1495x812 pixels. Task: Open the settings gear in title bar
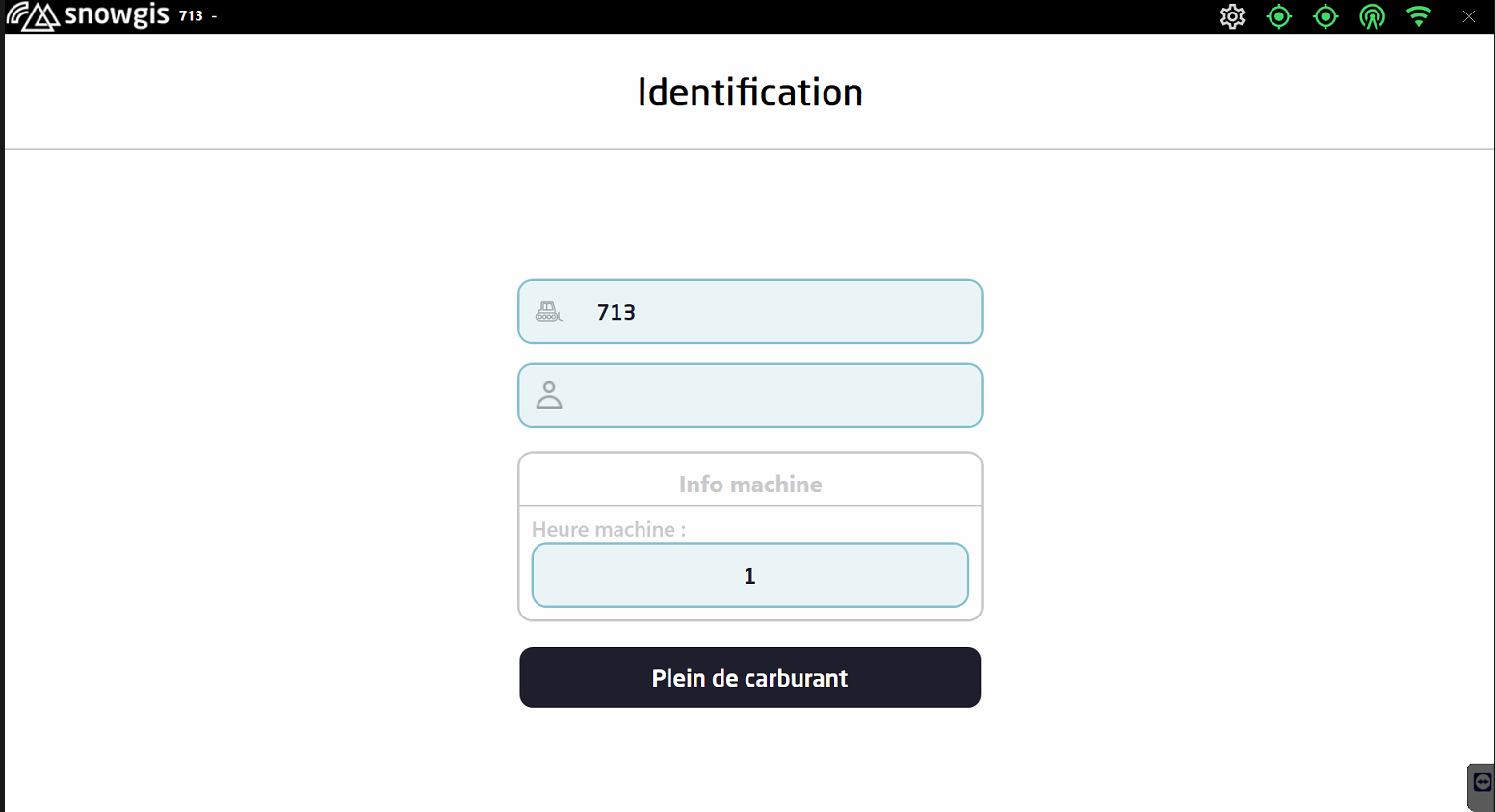[x=1232, y=16]
